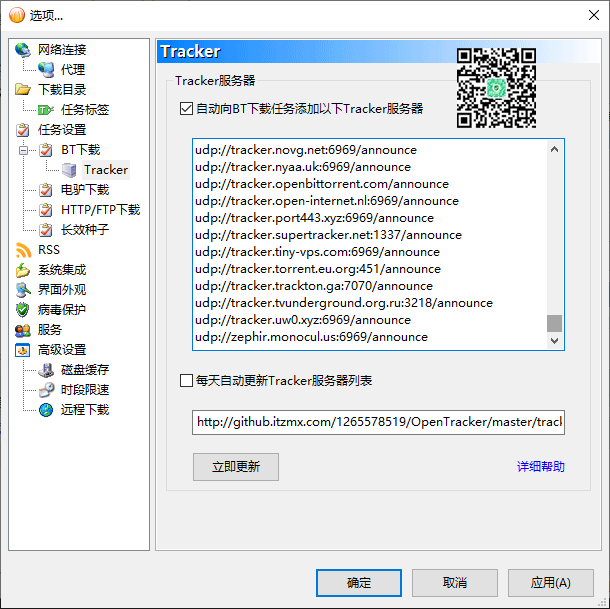Collapse the BT下载 tree node
Image resolution: width=610 pixels, height=609 pixels.
[x=23, y=150]
